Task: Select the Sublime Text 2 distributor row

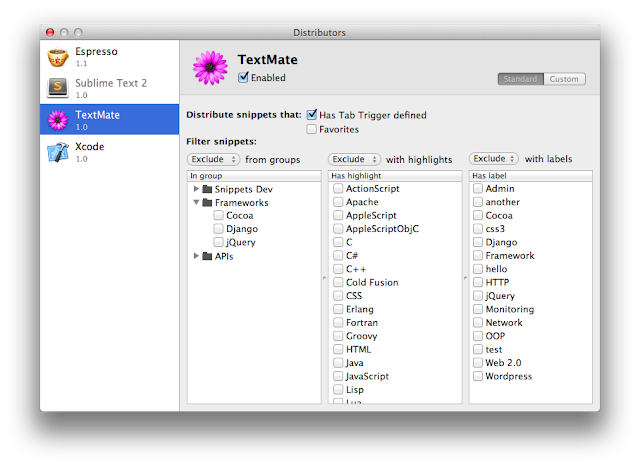Action: point(109,88)
